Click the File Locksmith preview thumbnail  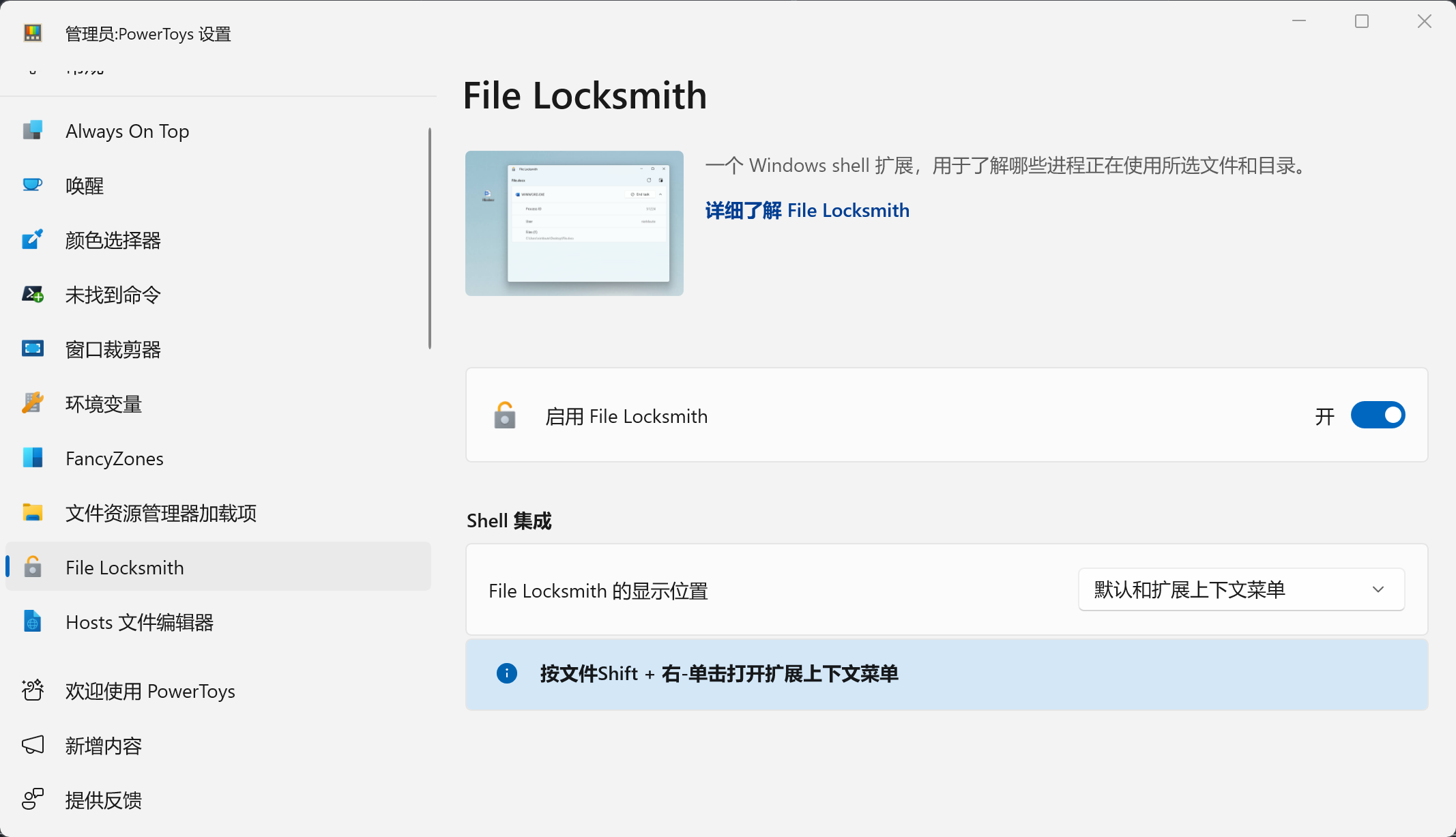coord(573,223)
